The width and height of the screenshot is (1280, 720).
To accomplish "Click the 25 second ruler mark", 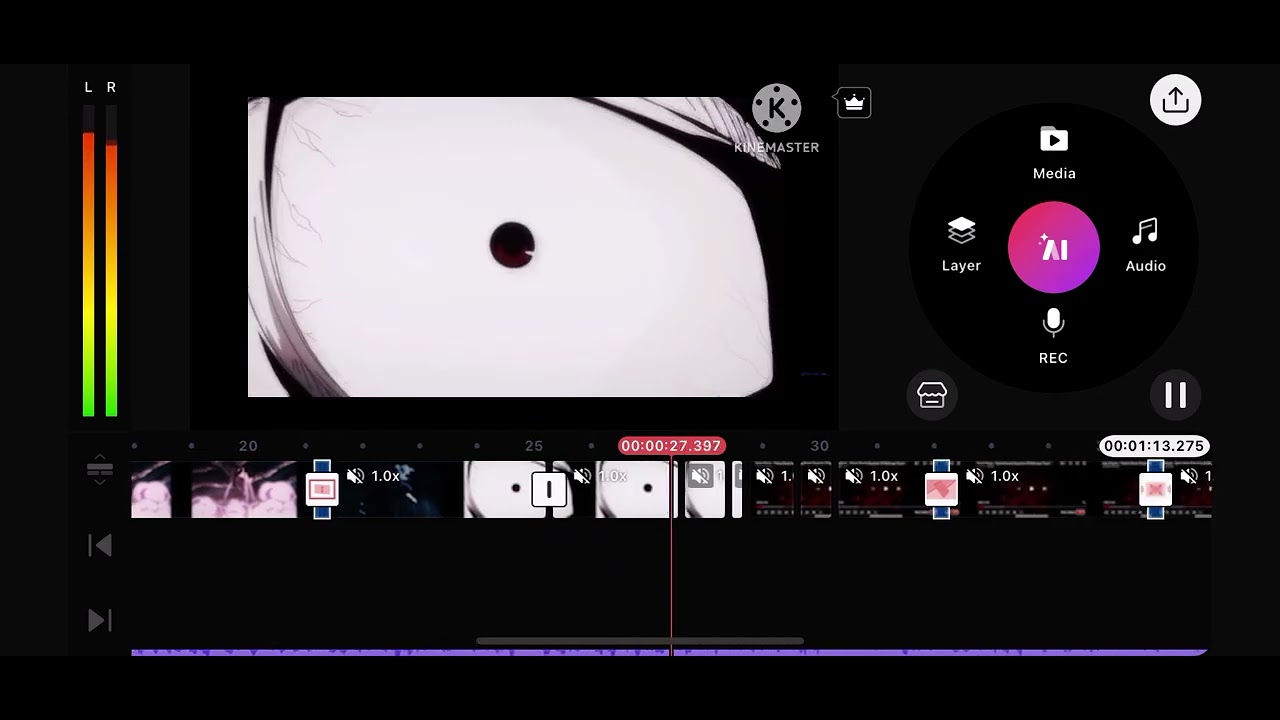I will [x=534, y=446].
